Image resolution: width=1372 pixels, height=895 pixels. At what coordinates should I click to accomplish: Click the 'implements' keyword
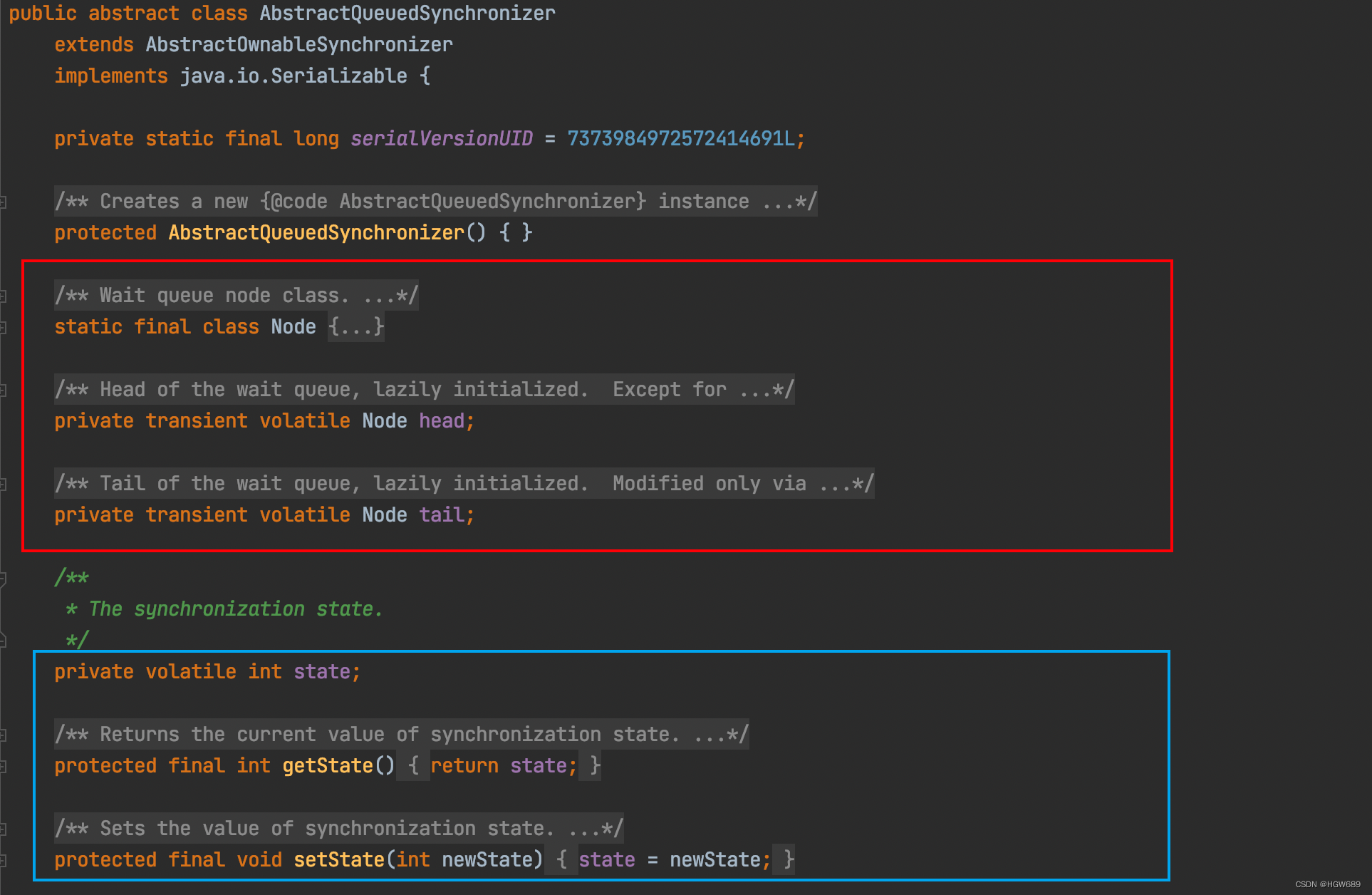(111, 76)
